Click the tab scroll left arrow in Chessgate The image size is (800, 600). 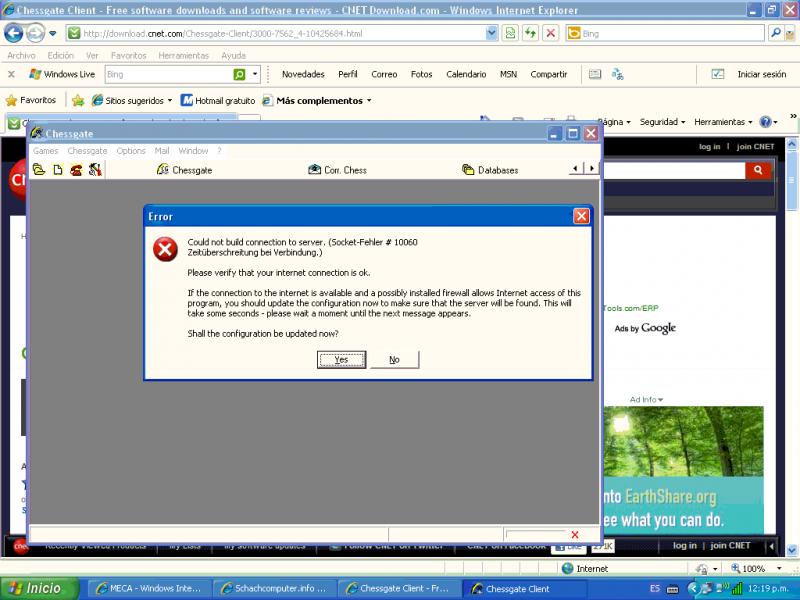(576, 168)
